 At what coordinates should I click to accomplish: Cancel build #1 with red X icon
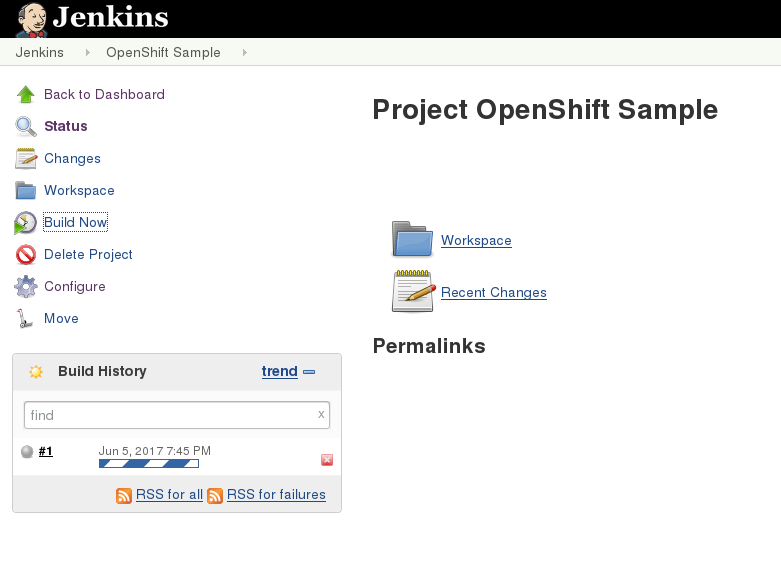pyautogui.click(x=327, y=460)
